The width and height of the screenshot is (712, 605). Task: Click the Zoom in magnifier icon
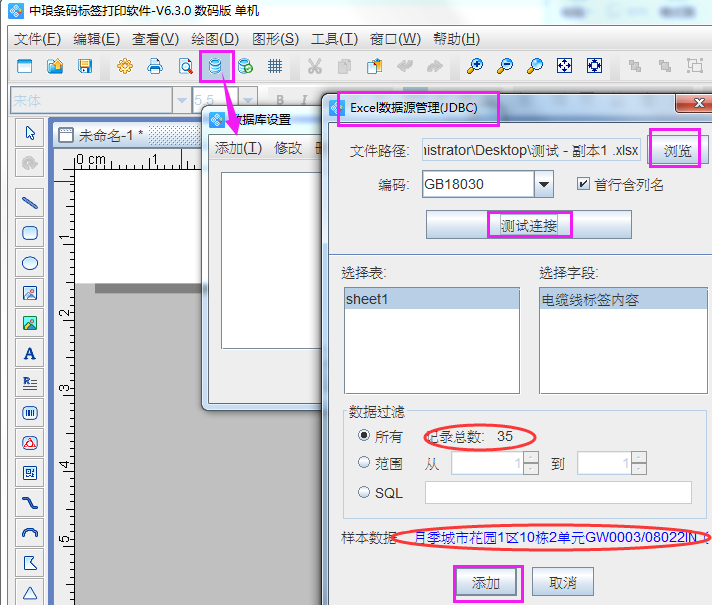coord(475,66)
